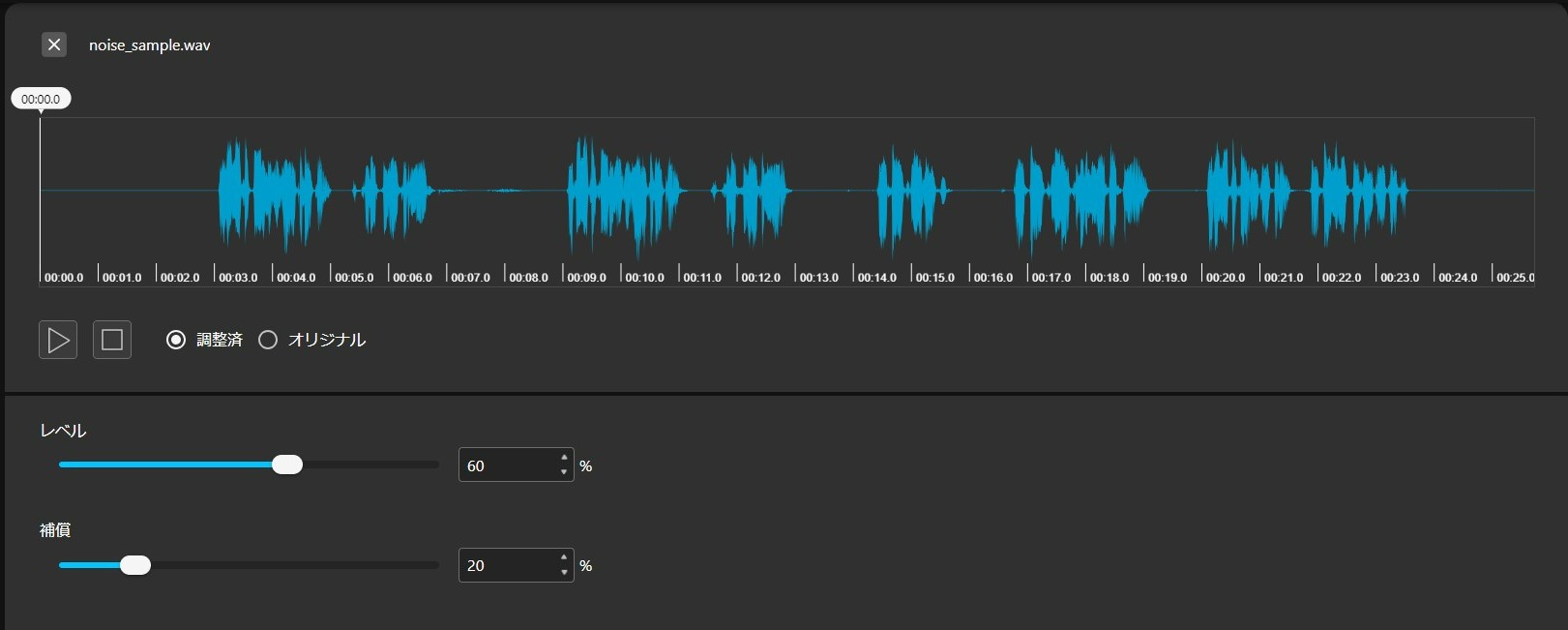Click timeline mark 00:06.0
The width and height of the screenshot is (1568, 630).
[x=412, y=278]
